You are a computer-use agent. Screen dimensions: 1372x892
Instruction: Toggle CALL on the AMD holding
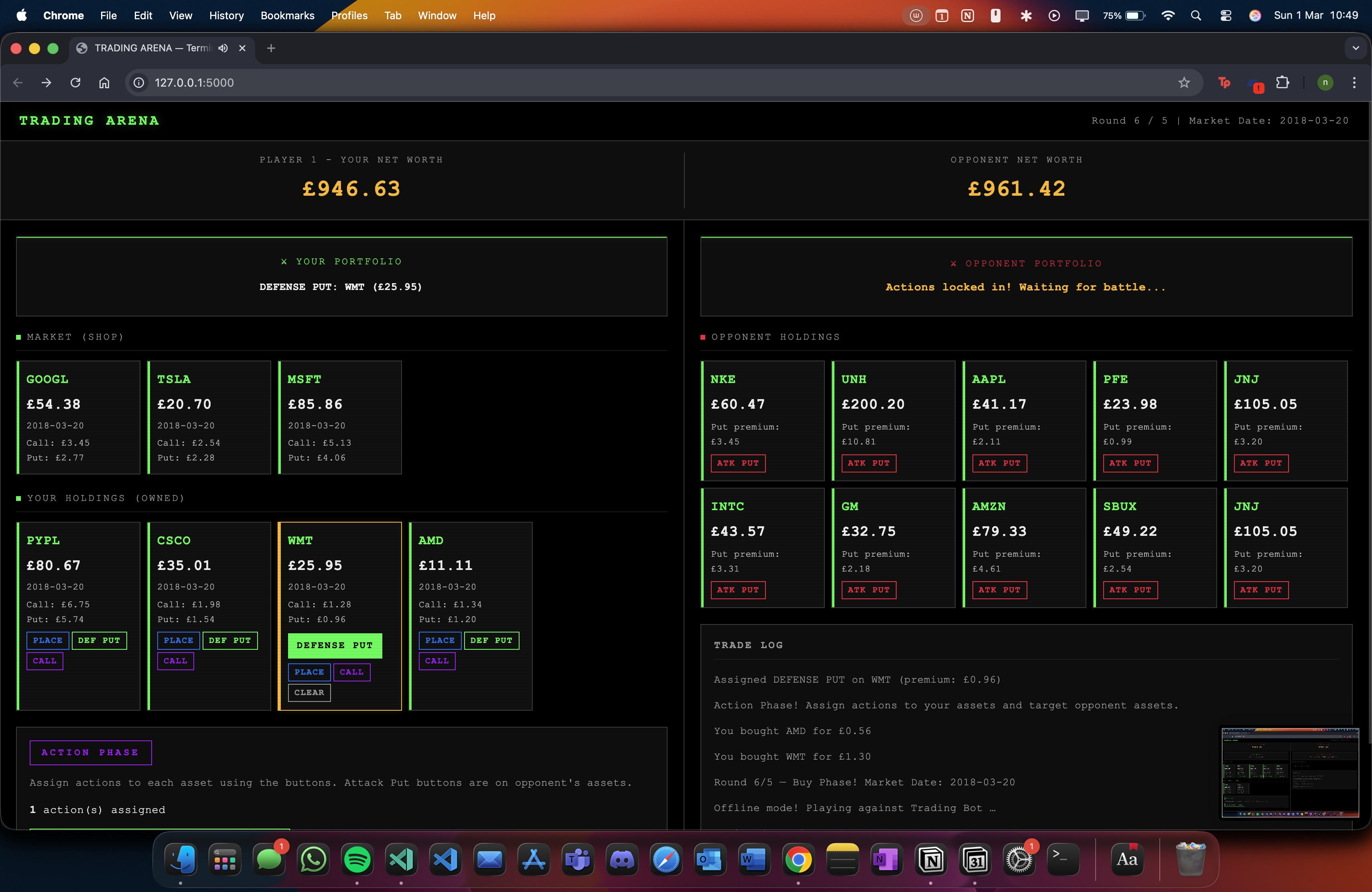(x=436, y=661)
